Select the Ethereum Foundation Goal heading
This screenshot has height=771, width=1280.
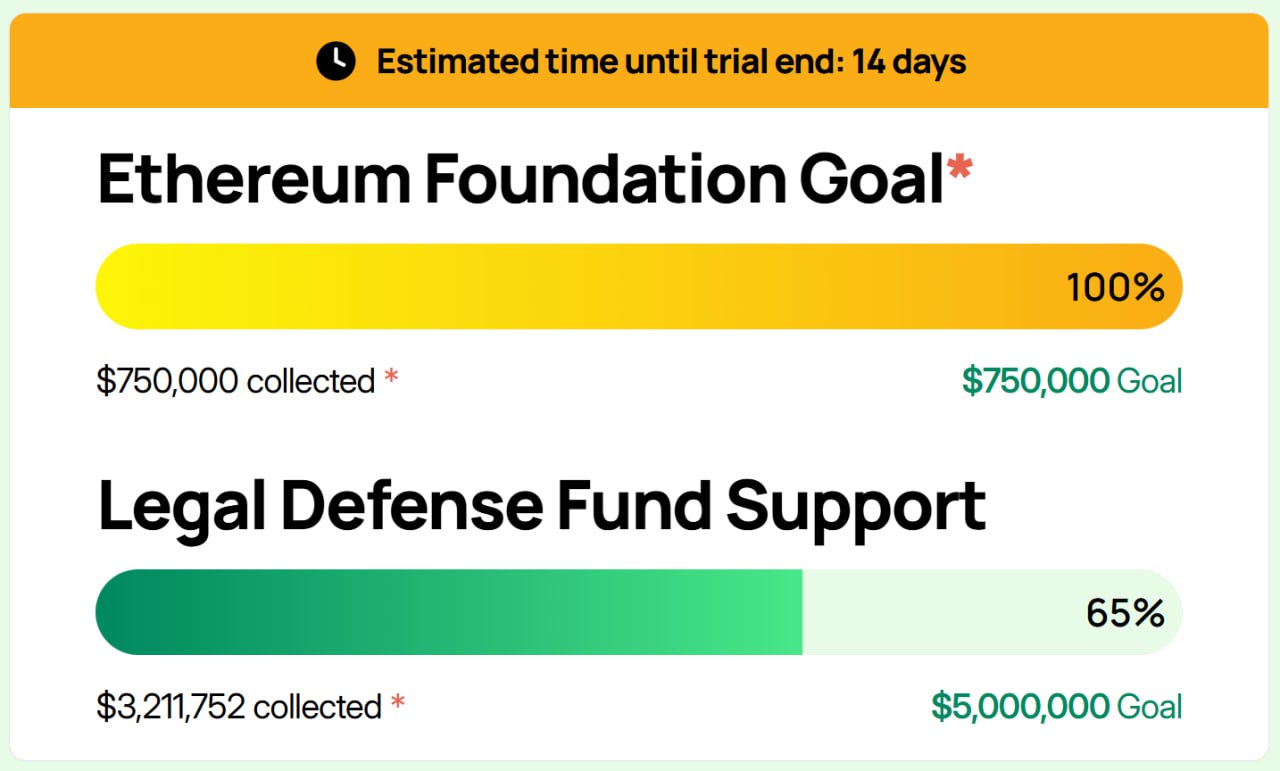[x=521, y=179]
